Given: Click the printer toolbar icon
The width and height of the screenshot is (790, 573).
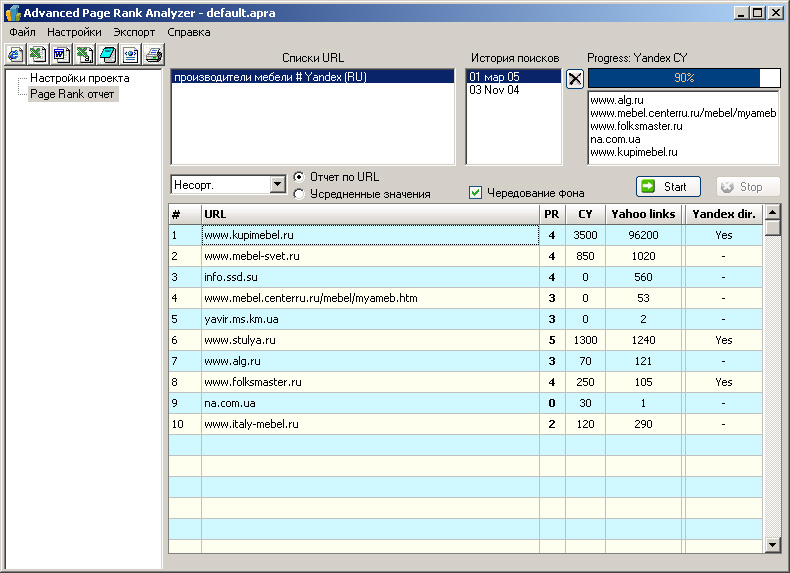Looking at the screenshot, I should click(154, 54).
